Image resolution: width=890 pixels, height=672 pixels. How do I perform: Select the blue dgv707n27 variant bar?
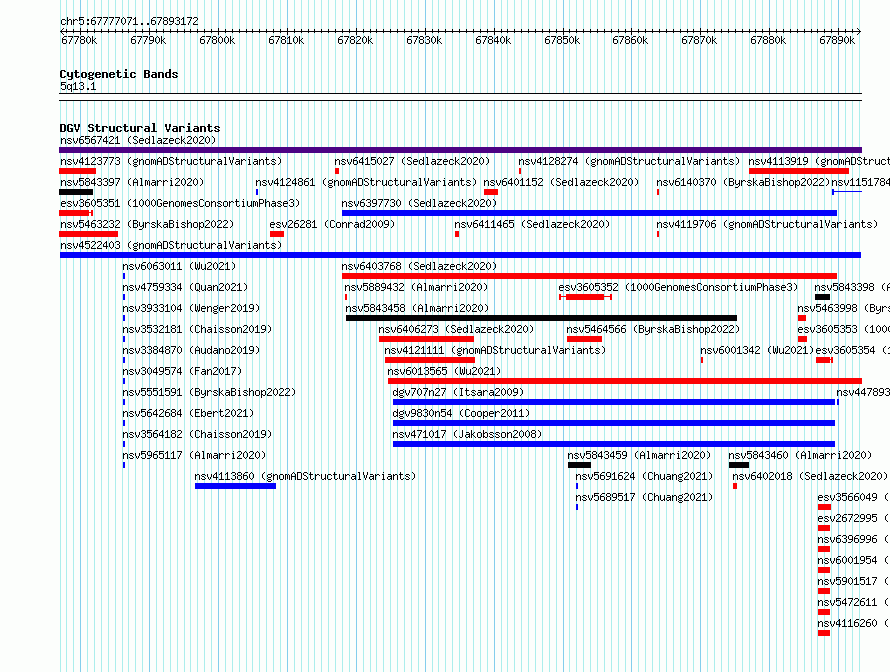point(614,402)
